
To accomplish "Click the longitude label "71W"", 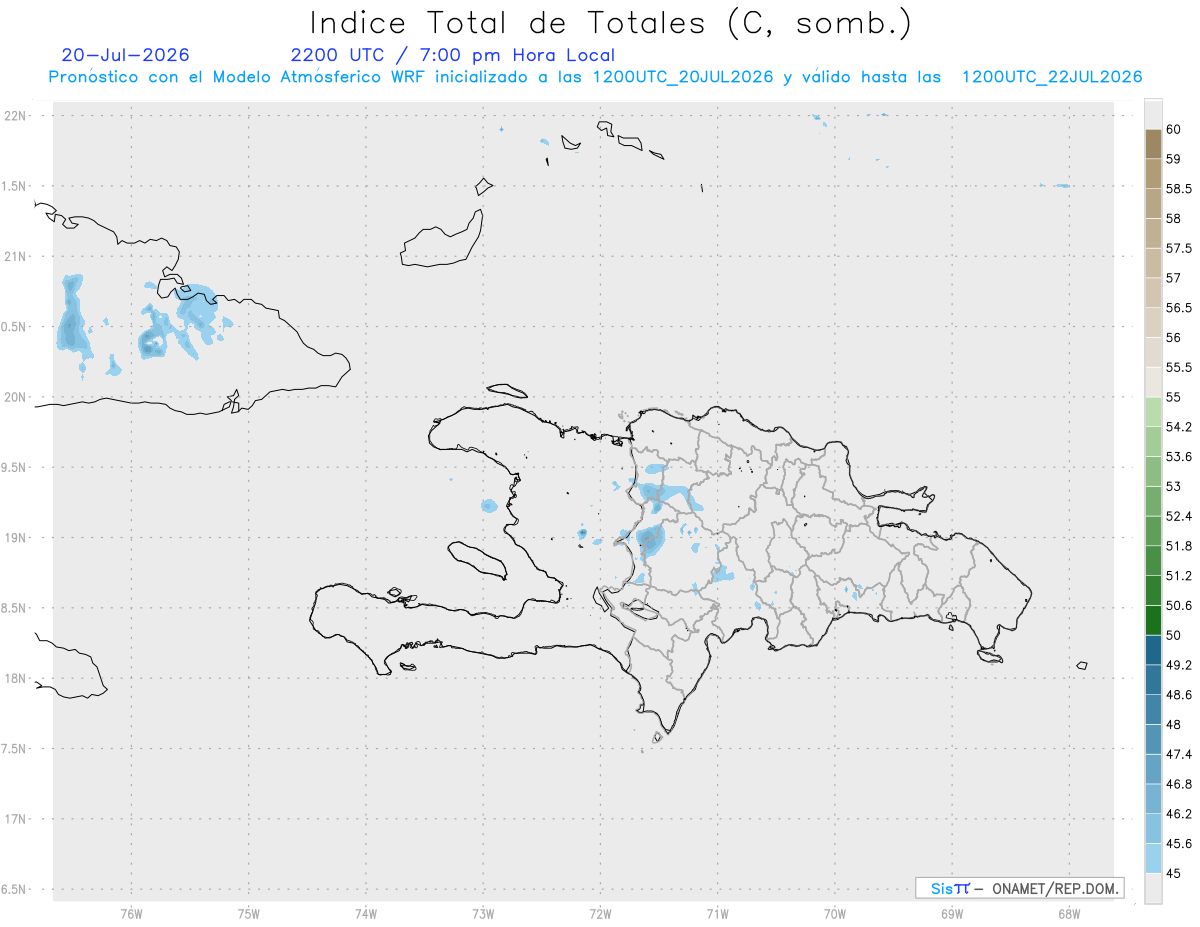I will click(717, 914).
